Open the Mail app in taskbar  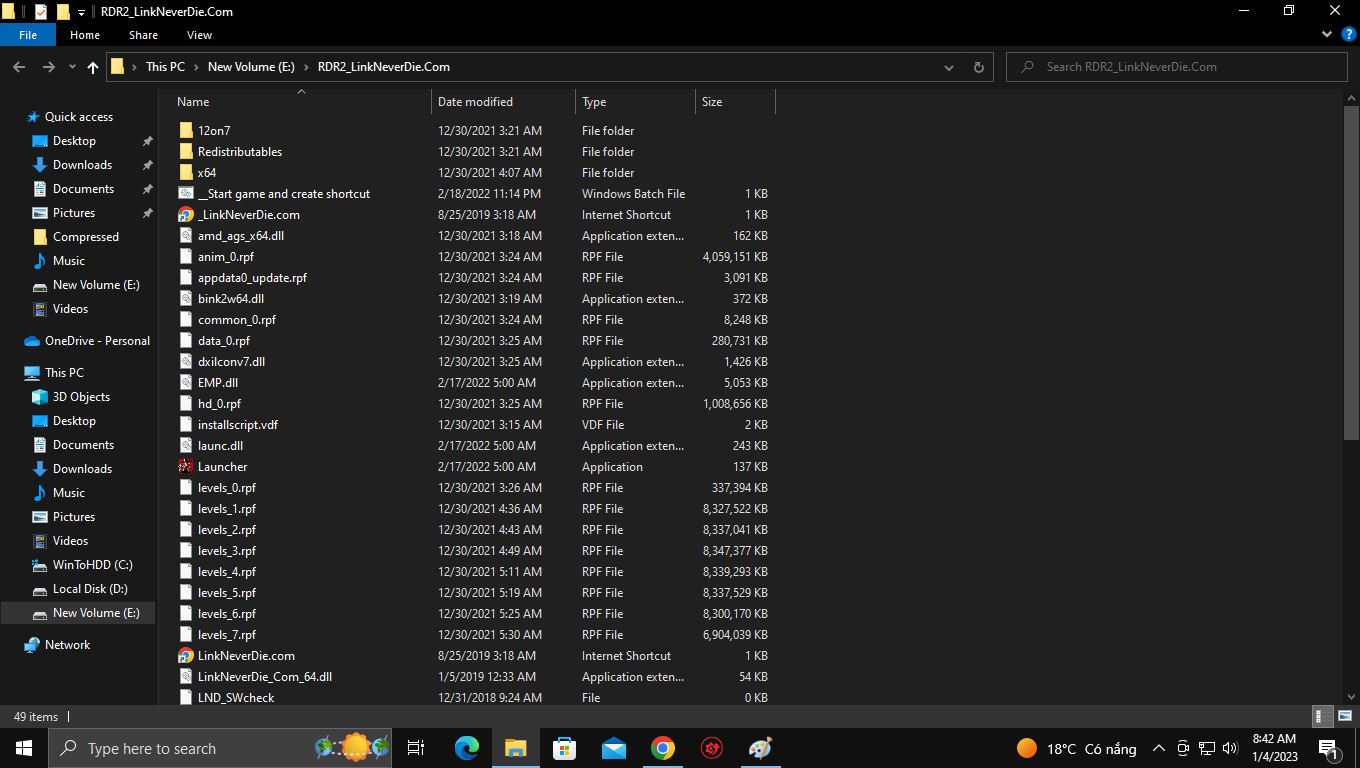(614, 748)
